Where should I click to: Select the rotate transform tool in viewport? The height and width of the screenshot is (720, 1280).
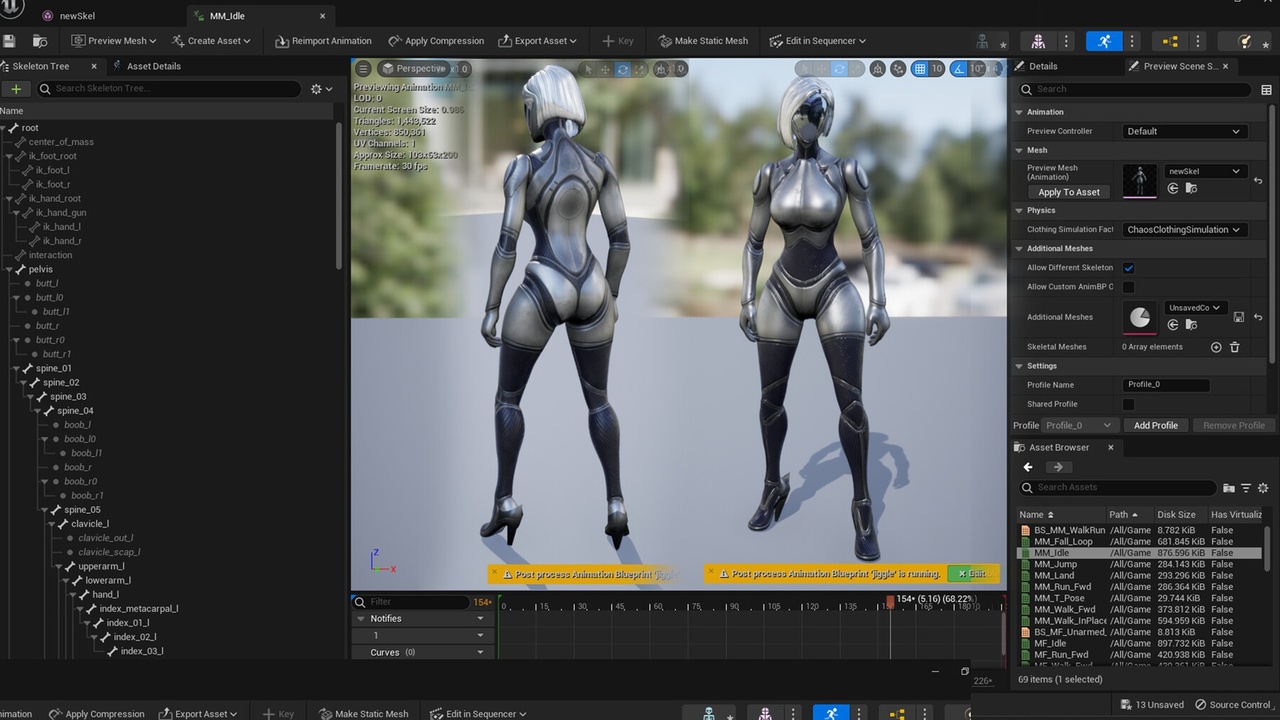tap(623, 69)
